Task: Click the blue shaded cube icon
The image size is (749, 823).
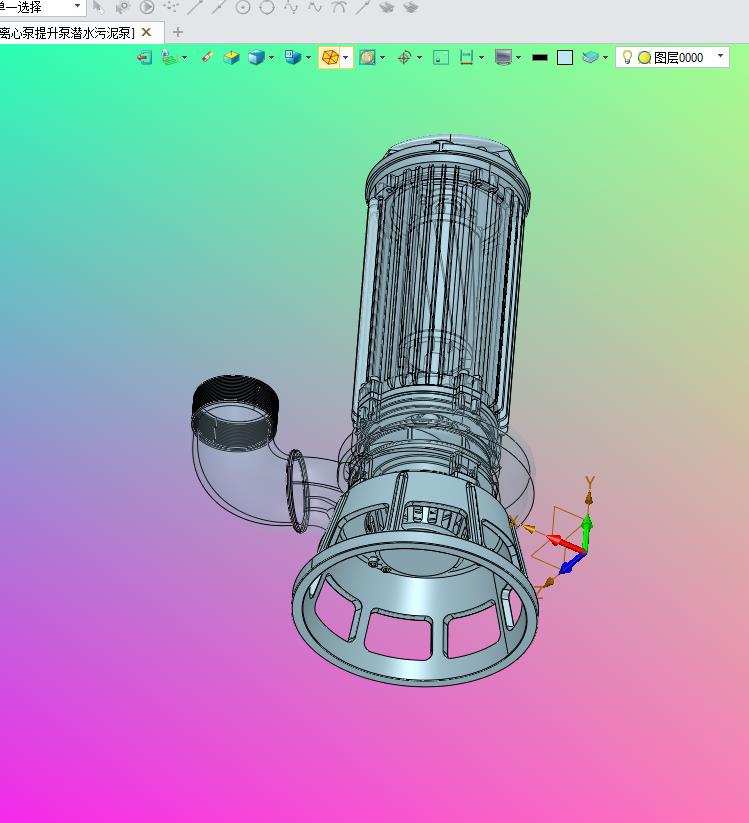Action: tap(256, 57)
